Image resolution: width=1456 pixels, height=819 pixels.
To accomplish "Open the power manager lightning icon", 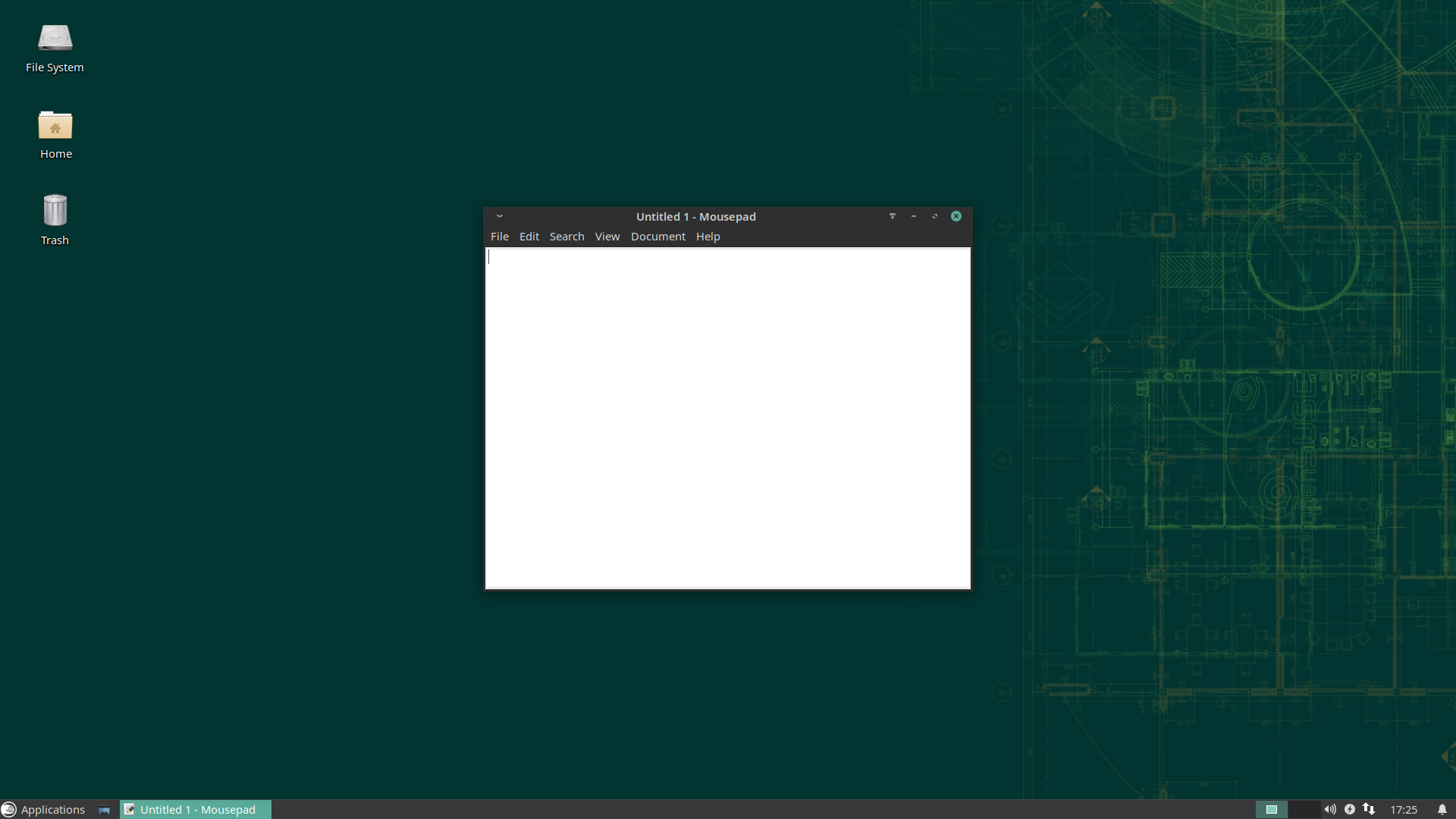I will pos(1350,809).
